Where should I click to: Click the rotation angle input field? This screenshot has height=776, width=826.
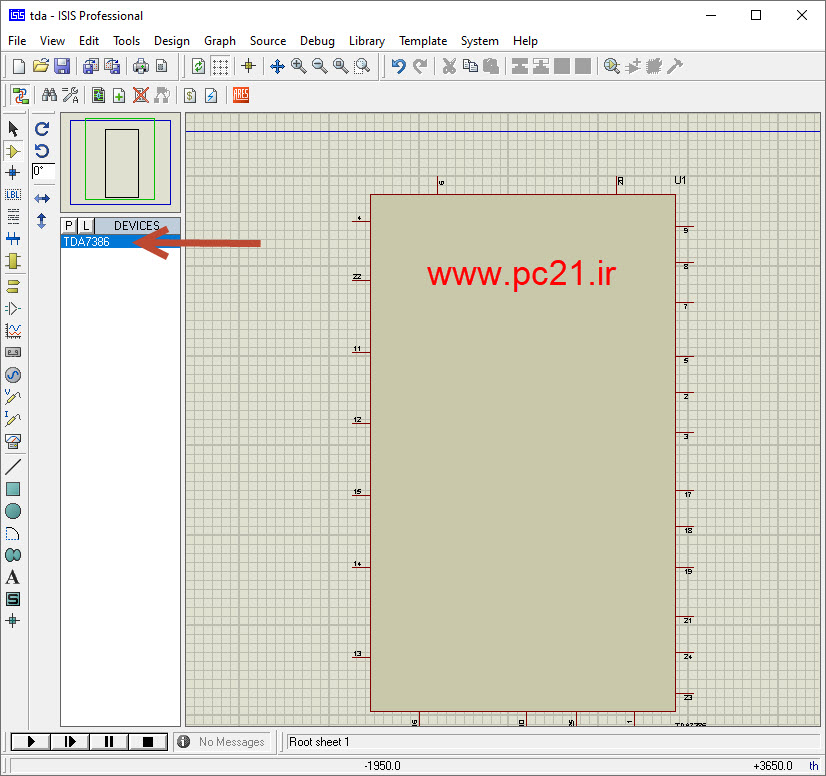43,171
